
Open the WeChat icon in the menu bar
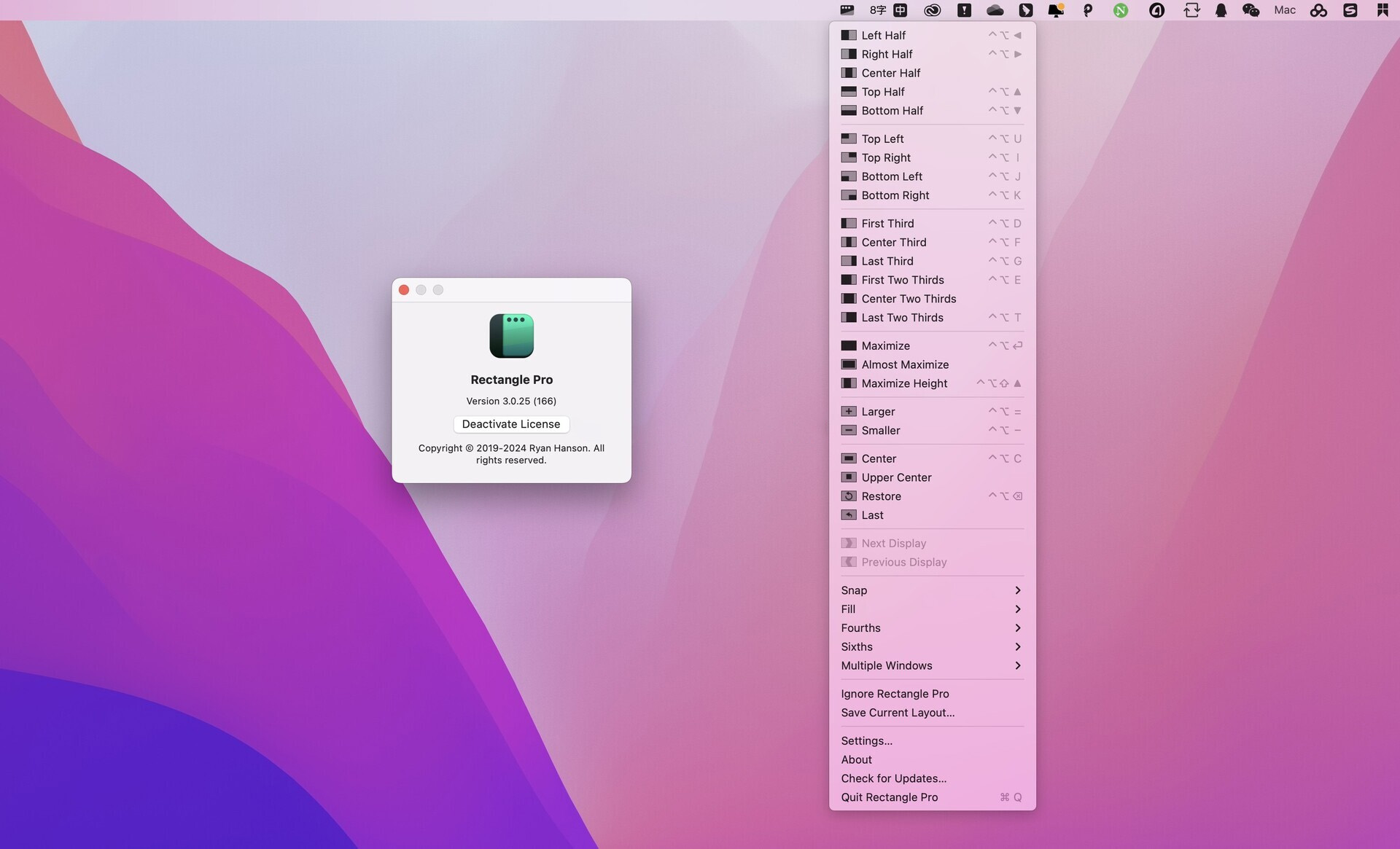tap(1251, 10)
